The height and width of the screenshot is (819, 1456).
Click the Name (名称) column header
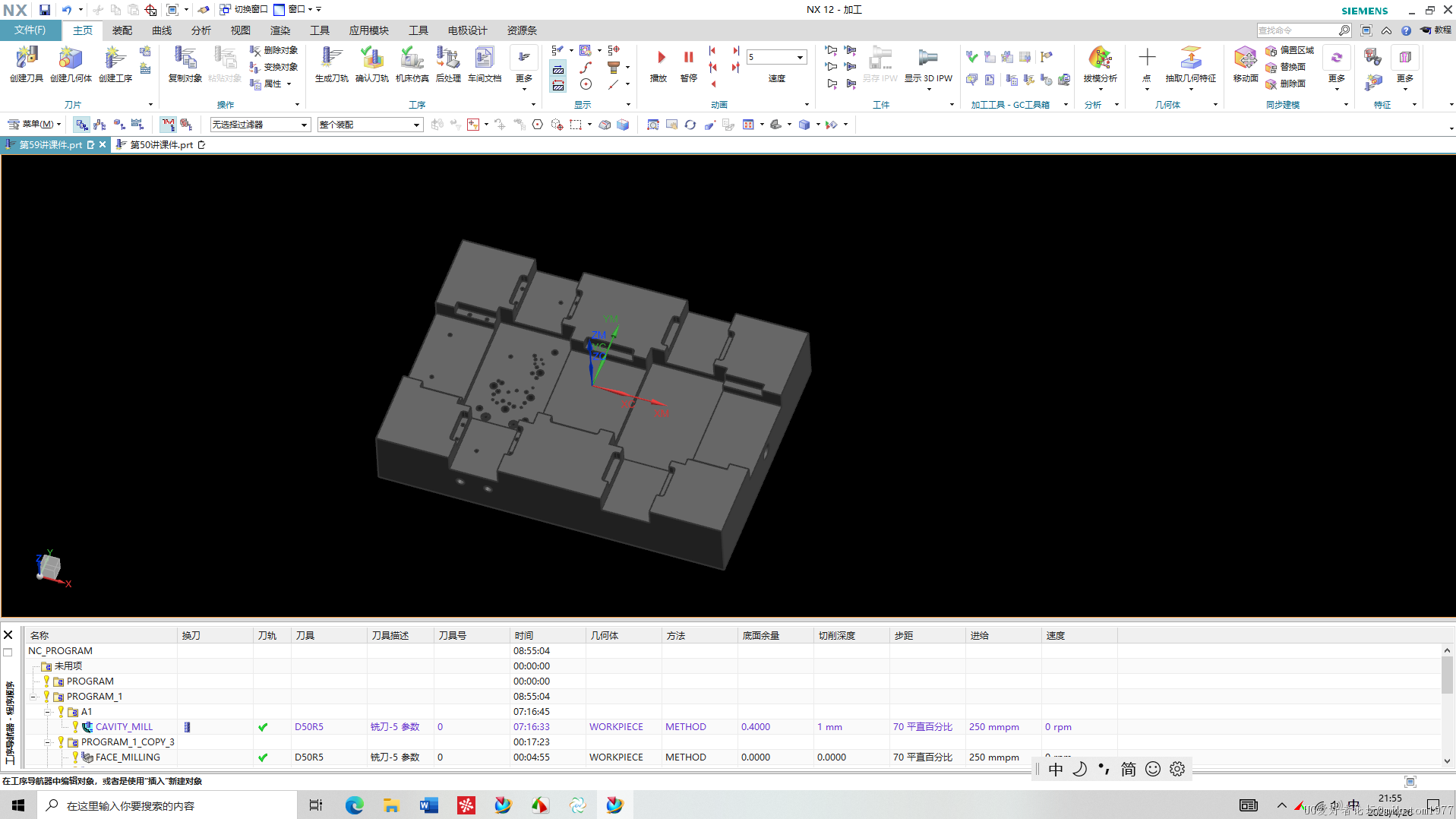(x=102, y=635)
